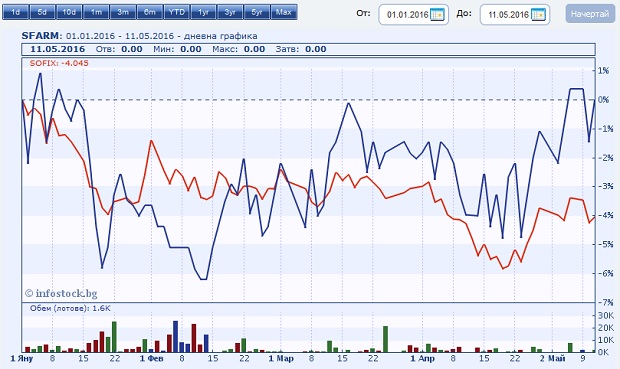Screen dimensions: 620x369
Task: Show the Max time range
Action: pos(284,12)
